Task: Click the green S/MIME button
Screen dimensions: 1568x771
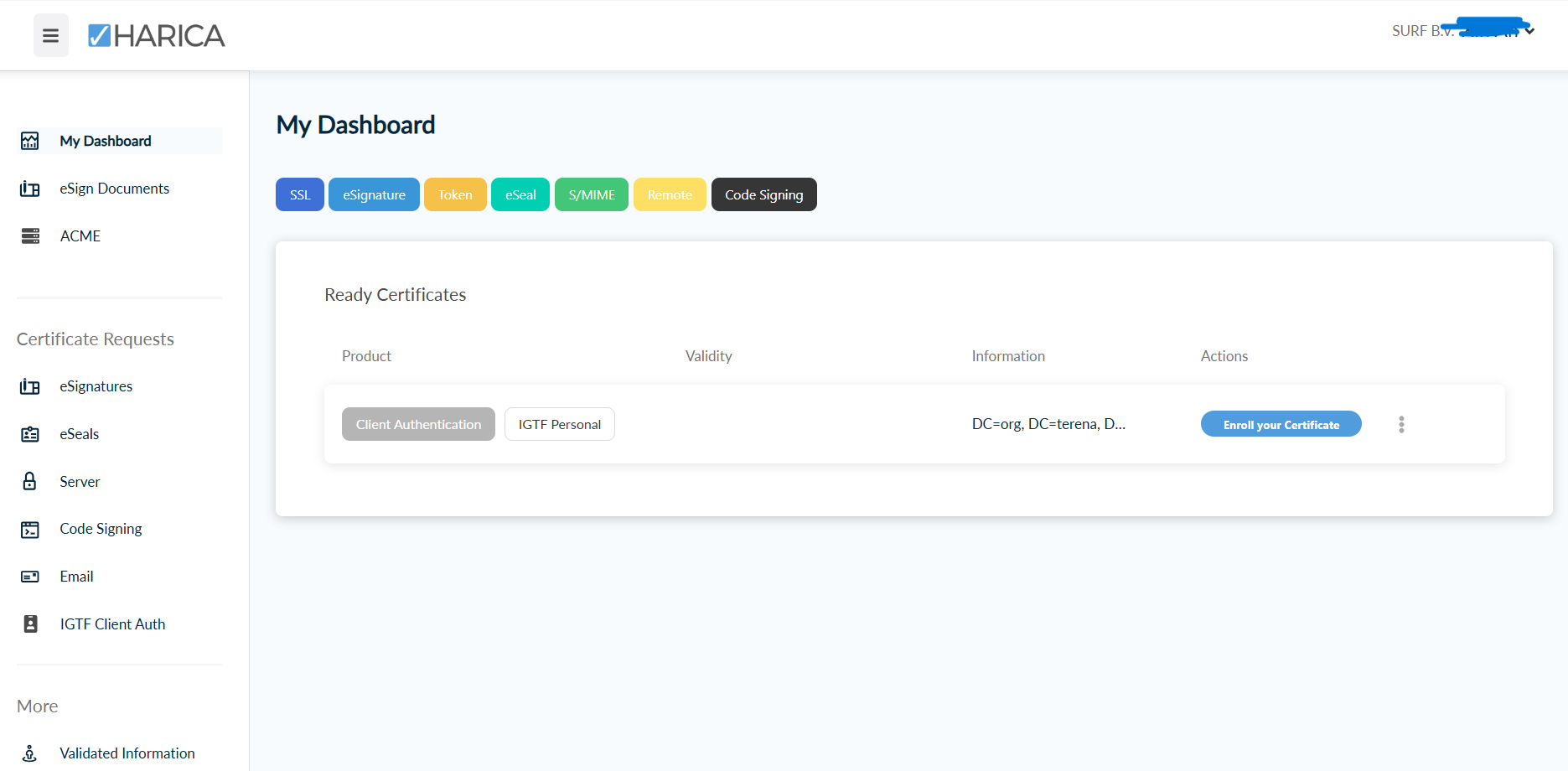Action: coord(592,194)
